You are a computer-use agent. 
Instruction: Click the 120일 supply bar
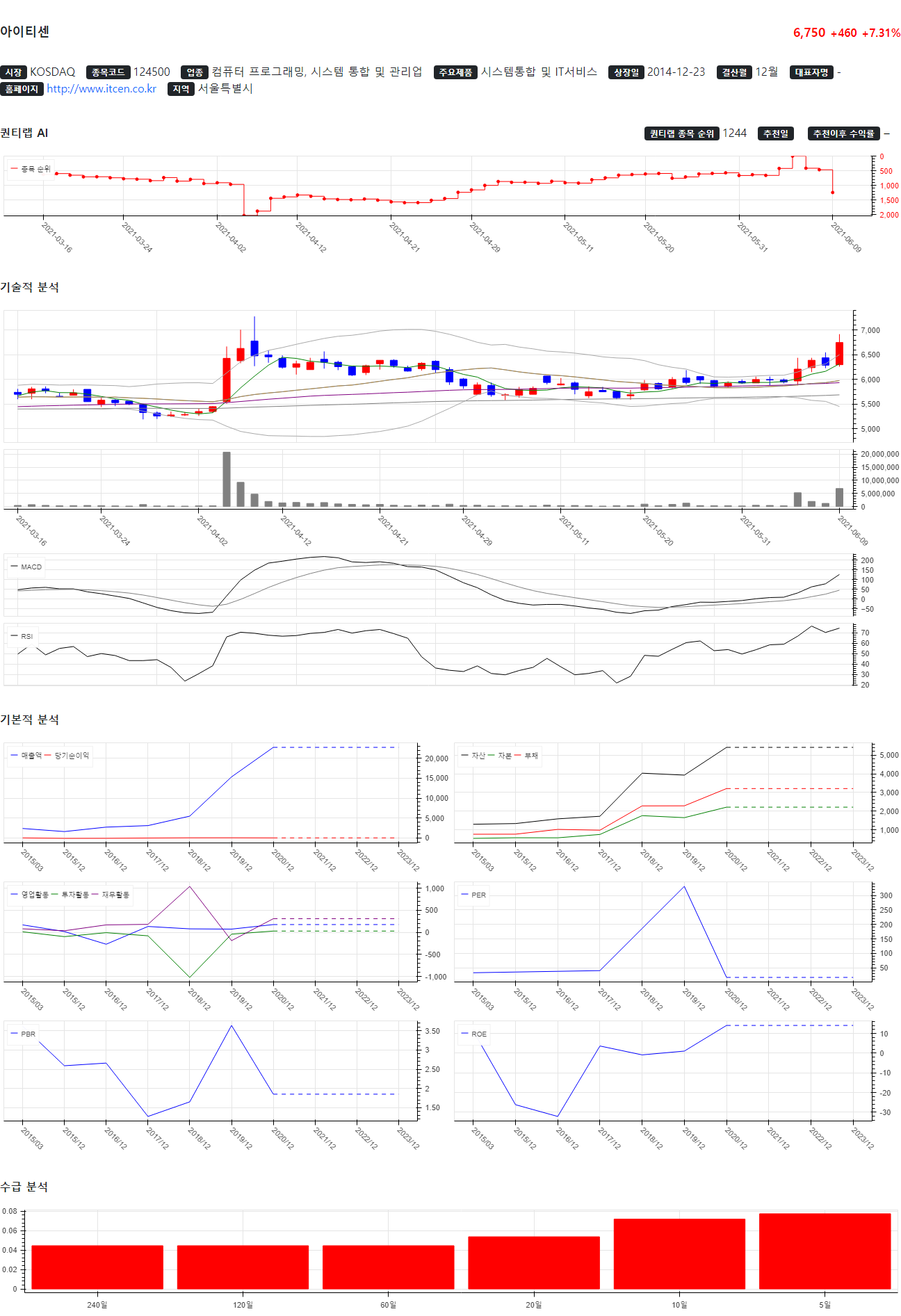(x=243, y=1267)
